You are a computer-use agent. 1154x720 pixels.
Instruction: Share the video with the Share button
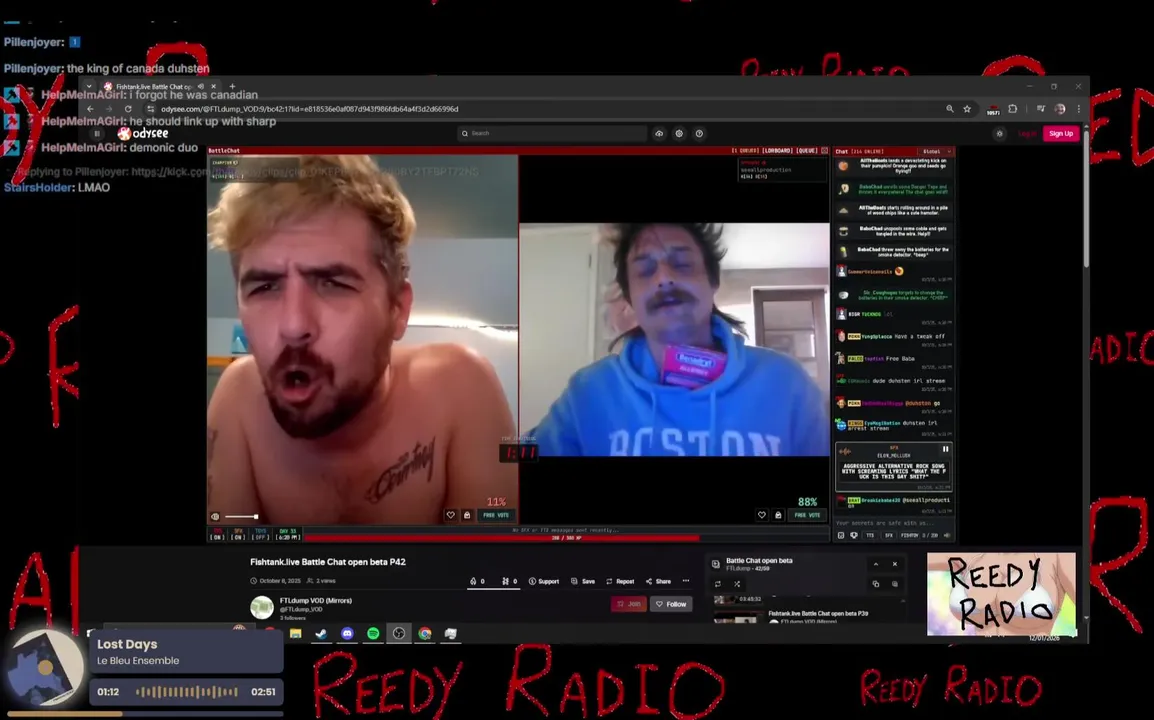pos(658,582)
